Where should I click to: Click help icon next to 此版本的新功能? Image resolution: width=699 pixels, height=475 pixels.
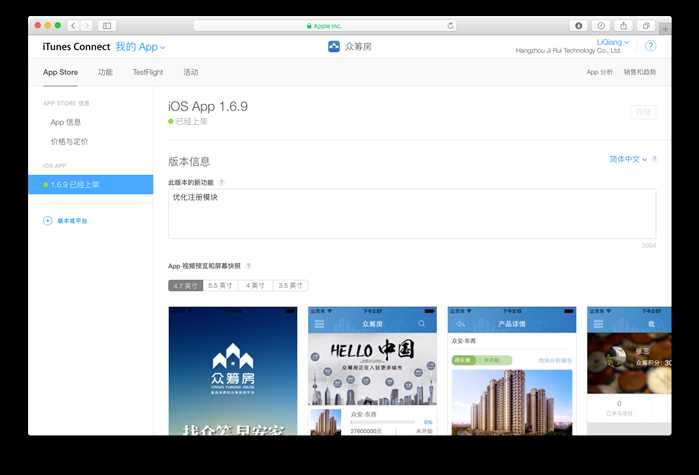click(222, 182)
